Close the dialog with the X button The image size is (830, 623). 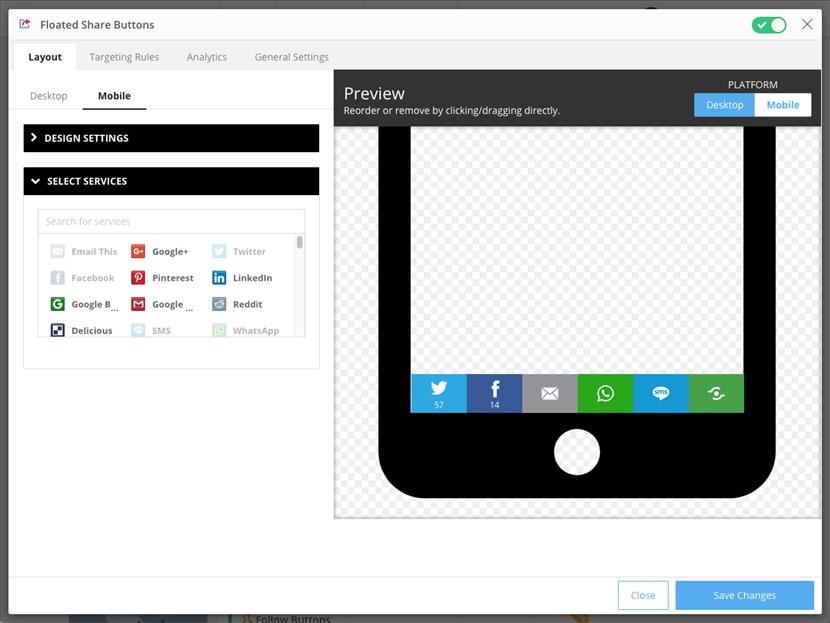[807, 24]
